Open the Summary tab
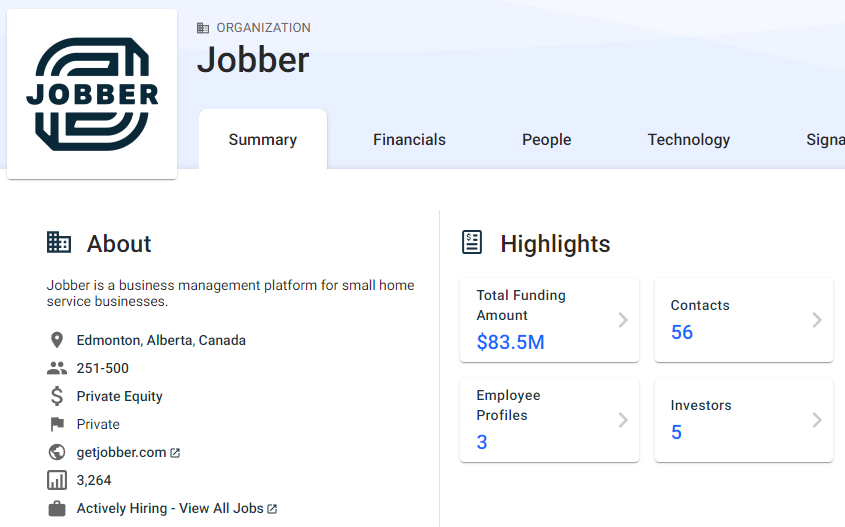Screen dimensions: 845x527 point(262,140)
